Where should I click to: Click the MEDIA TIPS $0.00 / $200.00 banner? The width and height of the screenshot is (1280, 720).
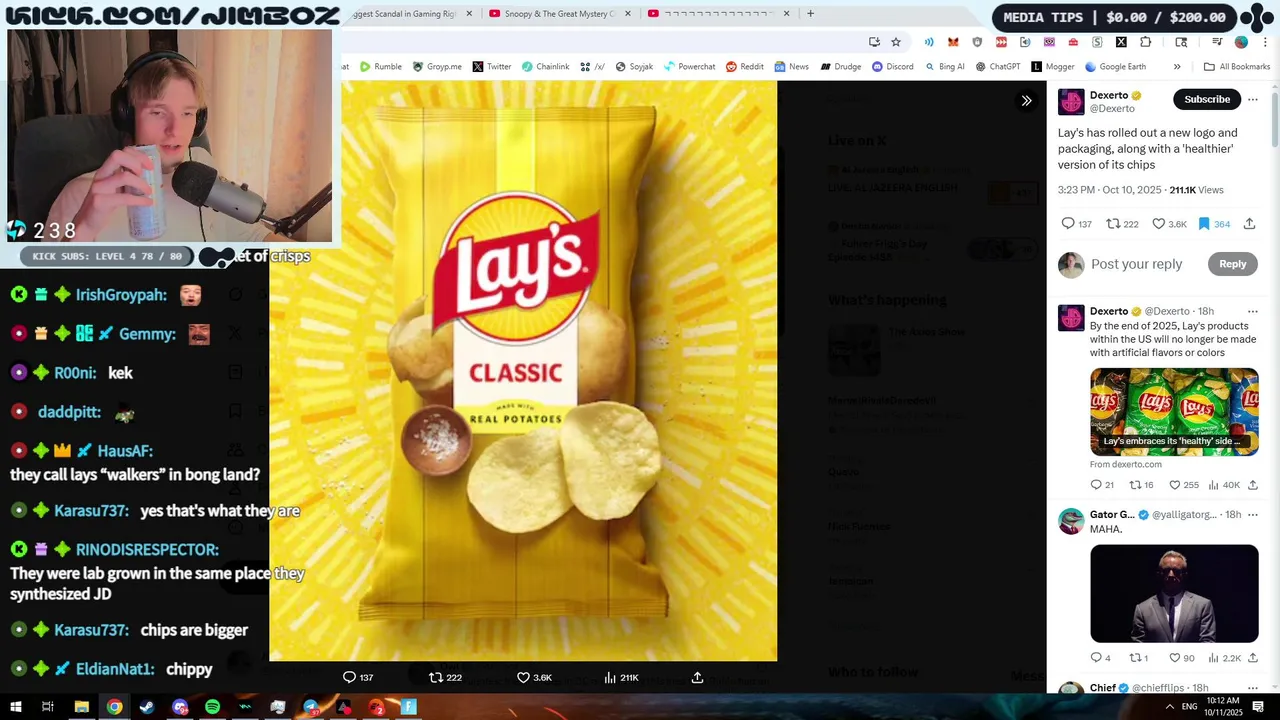pos(1114,17)
